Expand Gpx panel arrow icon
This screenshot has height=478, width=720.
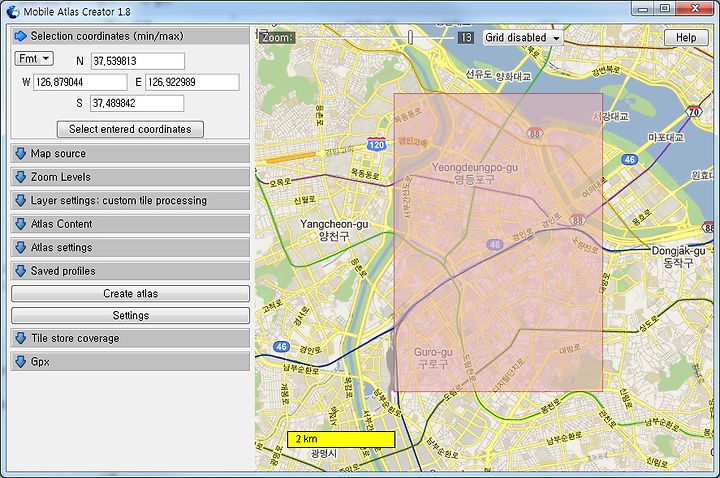[21, 362]
